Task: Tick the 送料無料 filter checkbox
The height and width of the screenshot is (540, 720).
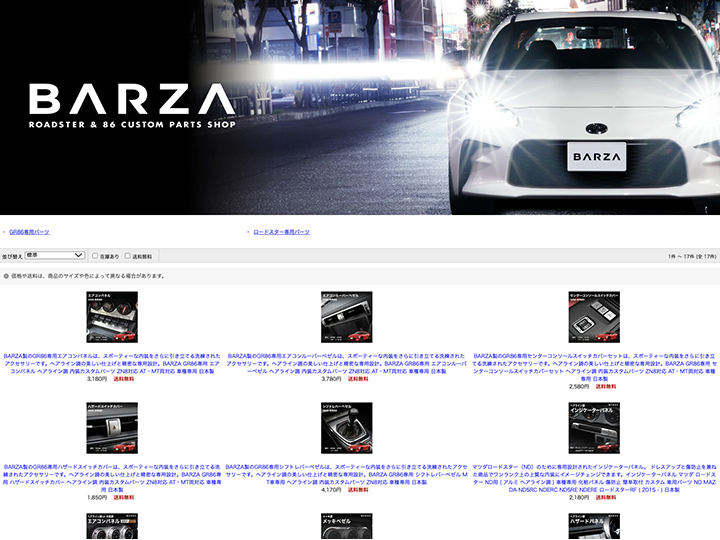Action: pos(128,256)
